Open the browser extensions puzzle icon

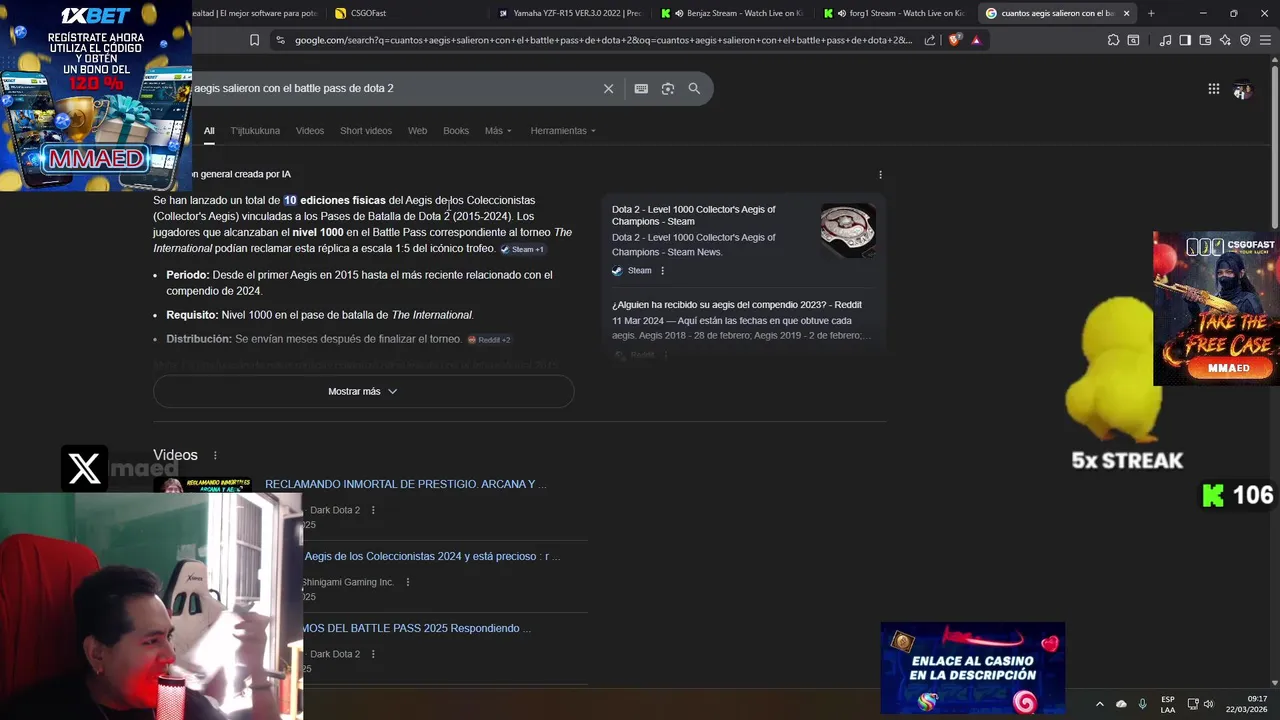coord(1113,40)
